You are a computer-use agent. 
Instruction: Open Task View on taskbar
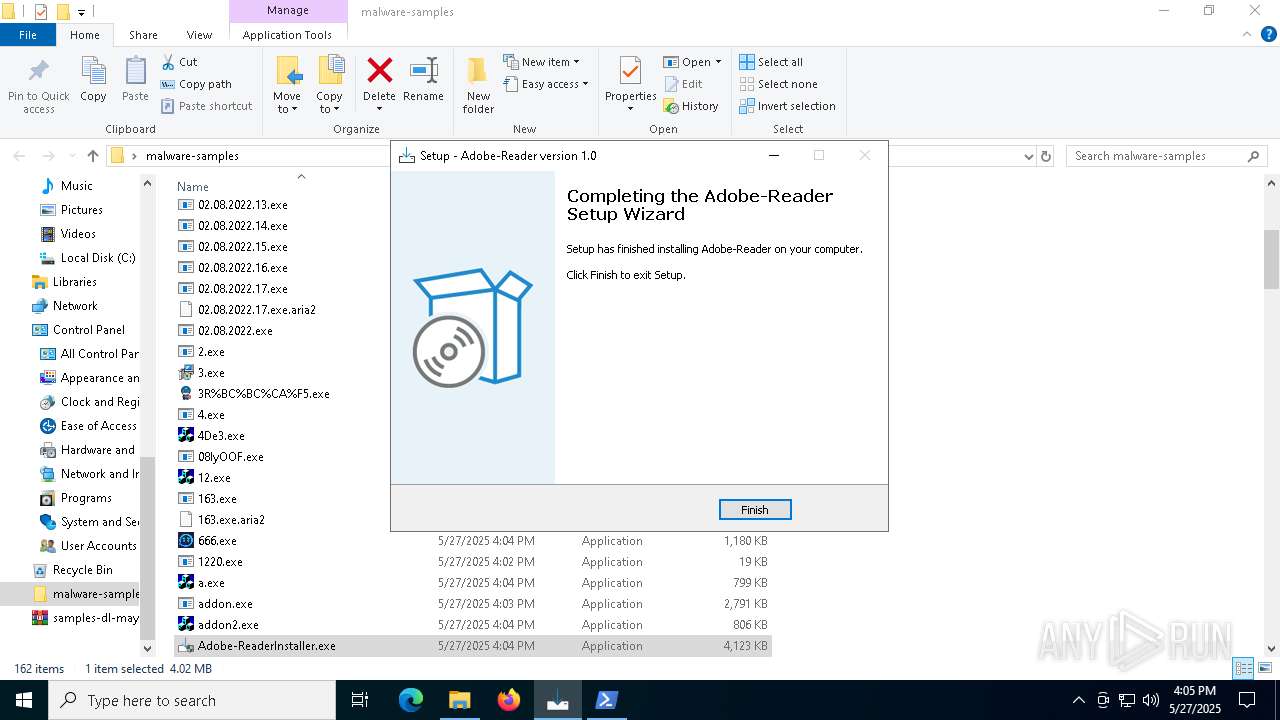(x=360, y=700)
